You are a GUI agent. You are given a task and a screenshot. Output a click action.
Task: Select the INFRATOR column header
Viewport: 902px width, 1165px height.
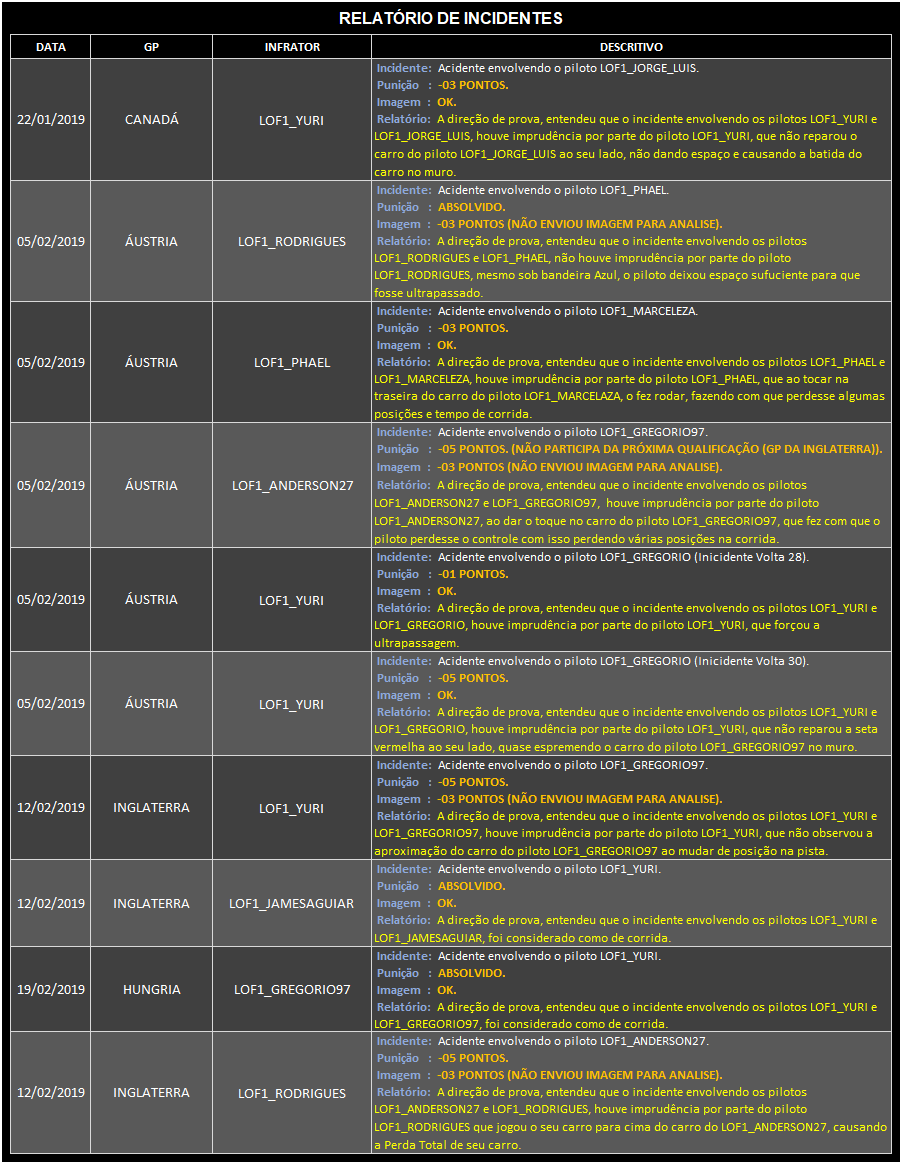point(292,47)
